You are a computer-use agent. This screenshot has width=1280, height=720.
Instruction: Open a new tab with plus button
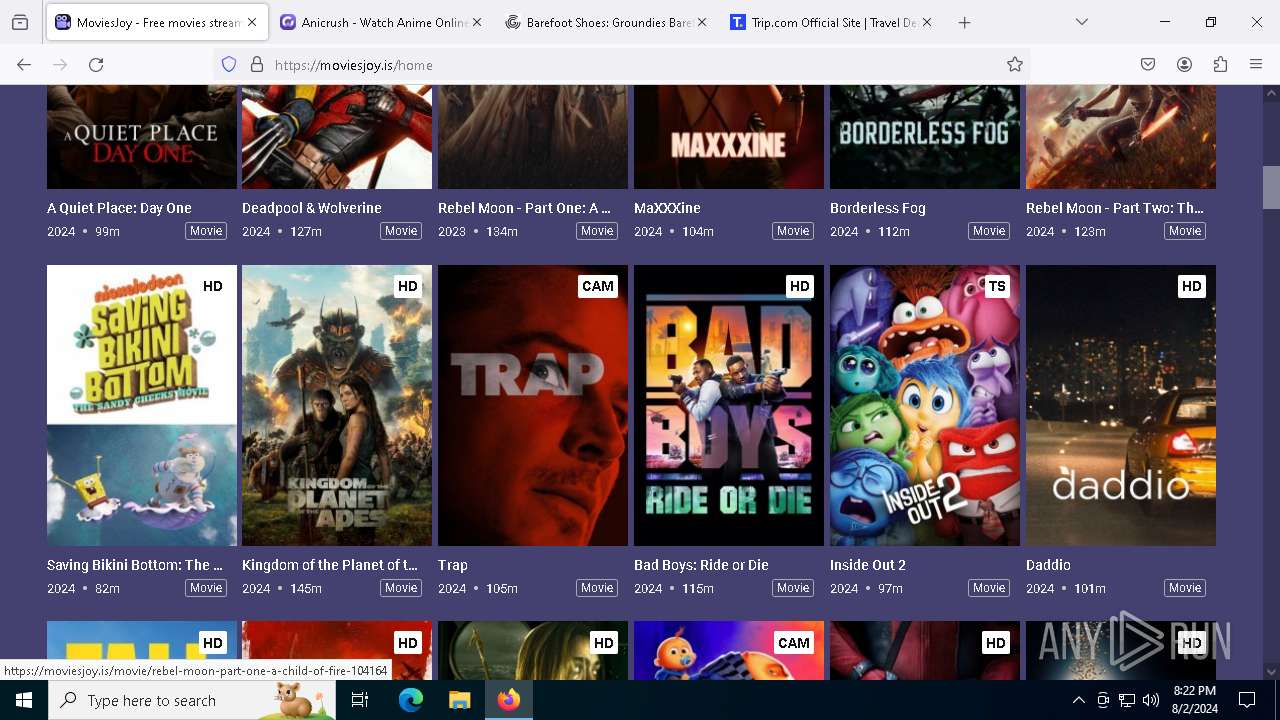(964, 22)
